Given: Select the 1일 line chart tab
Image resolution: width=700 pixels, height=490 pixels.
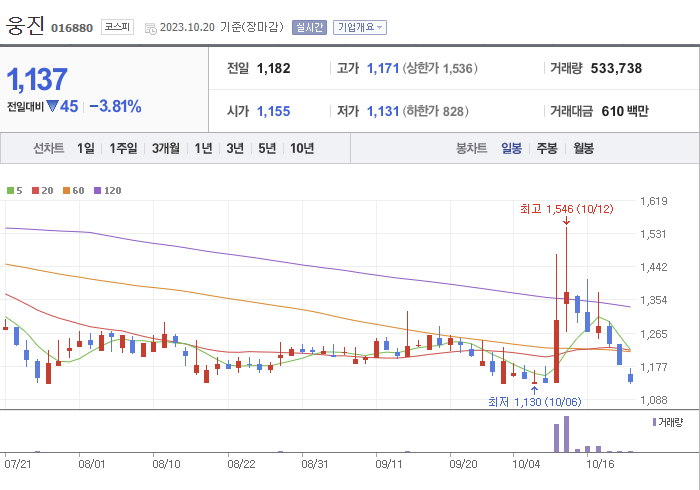Looking at the screenshot, I should coord(86,148).
